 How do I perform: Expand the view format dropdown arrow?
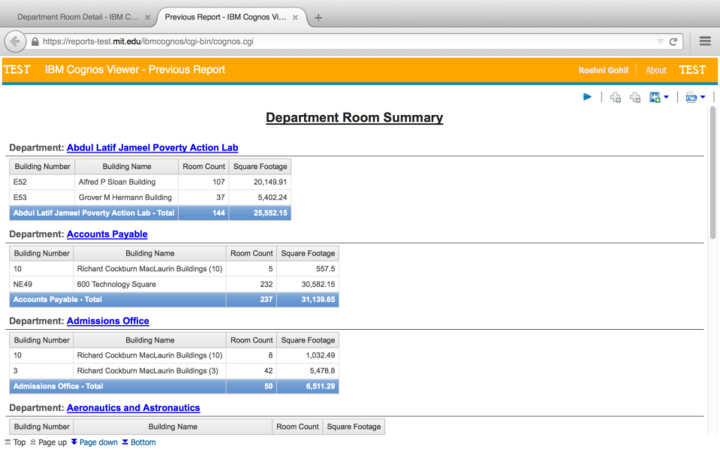click(x=703, y=97)
